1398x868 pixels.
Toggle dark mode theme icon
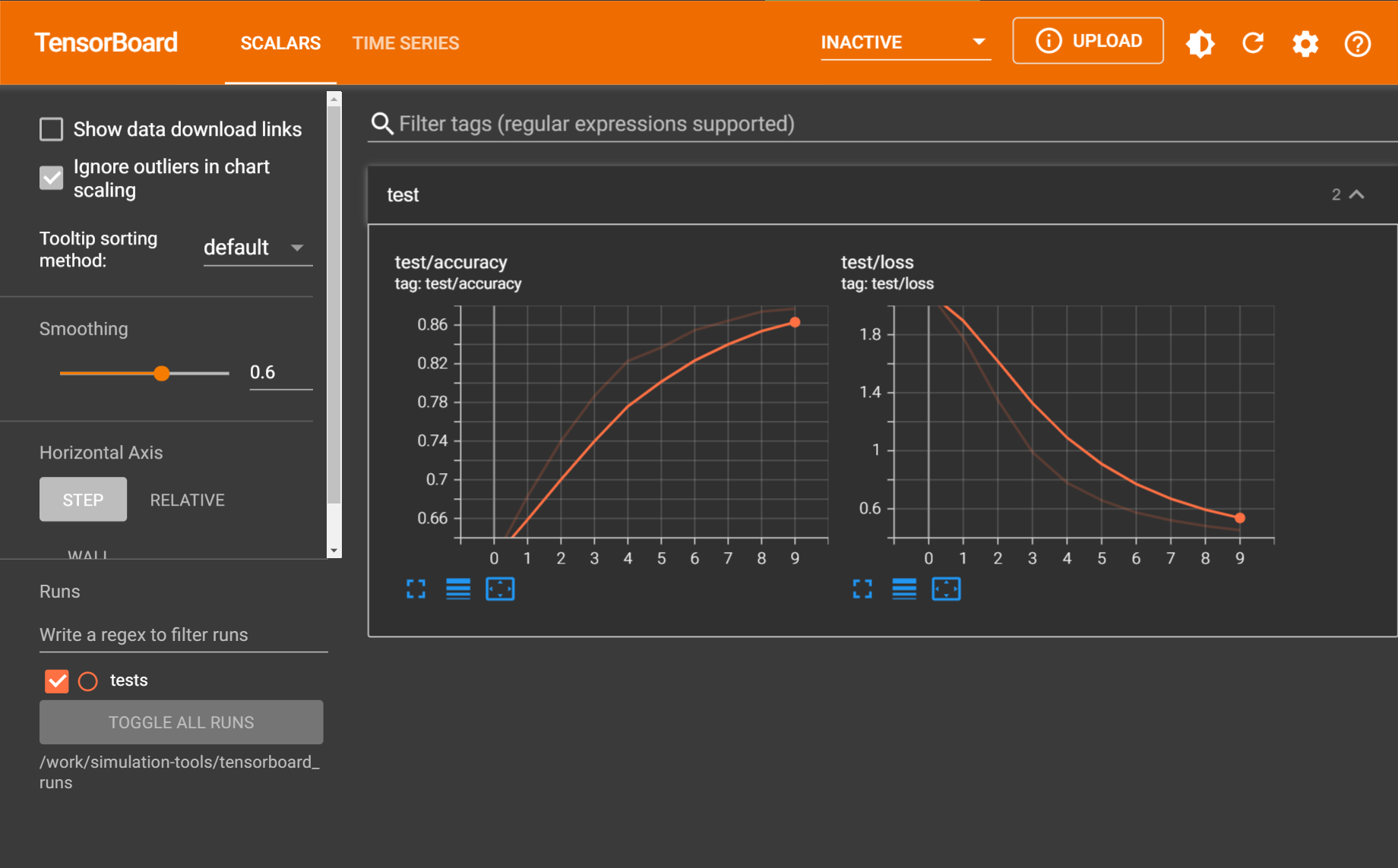(1200, 43)
